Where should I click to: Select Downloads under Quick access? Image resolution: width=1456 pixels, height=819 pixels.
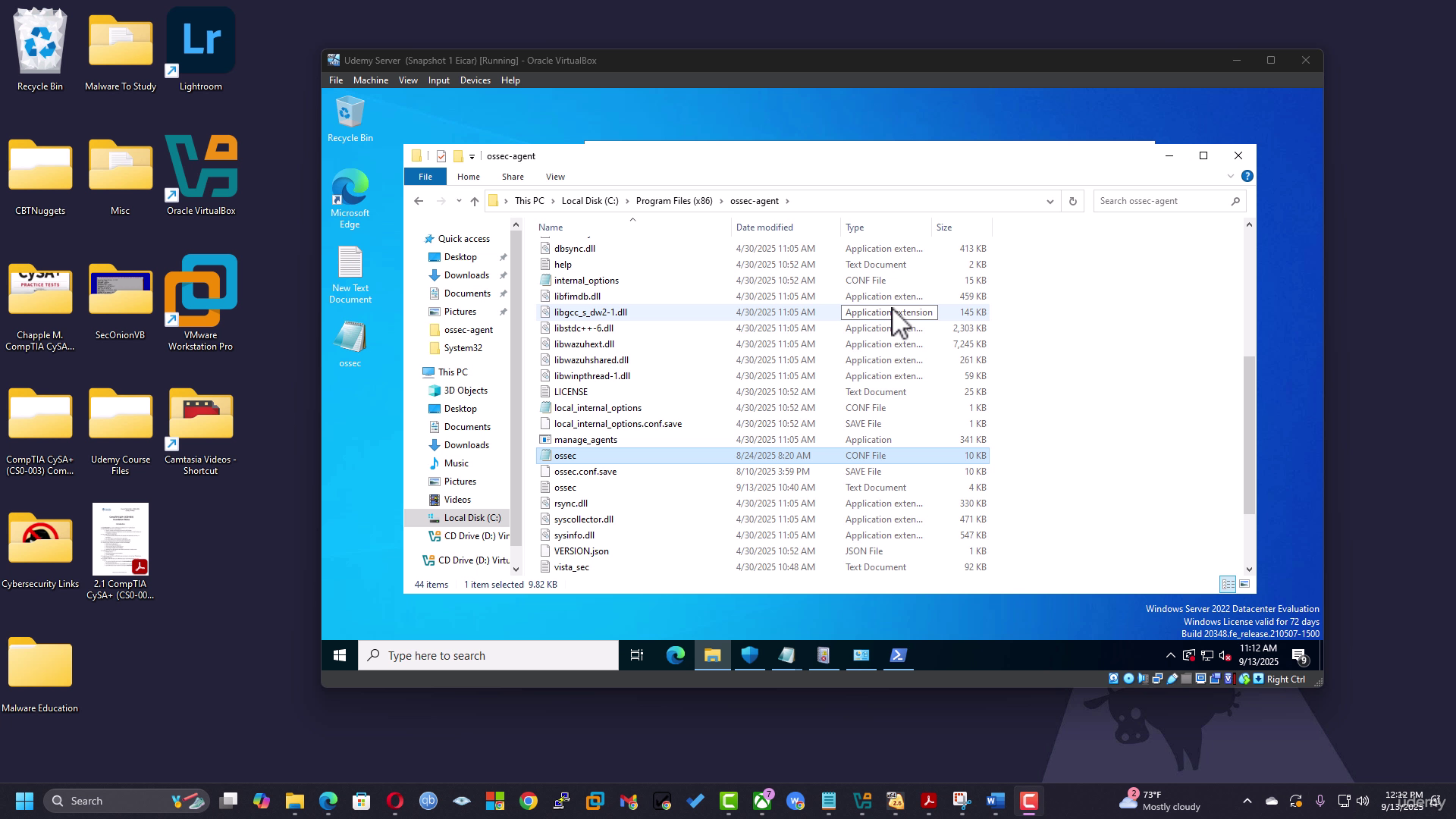[x=466, y=275]
